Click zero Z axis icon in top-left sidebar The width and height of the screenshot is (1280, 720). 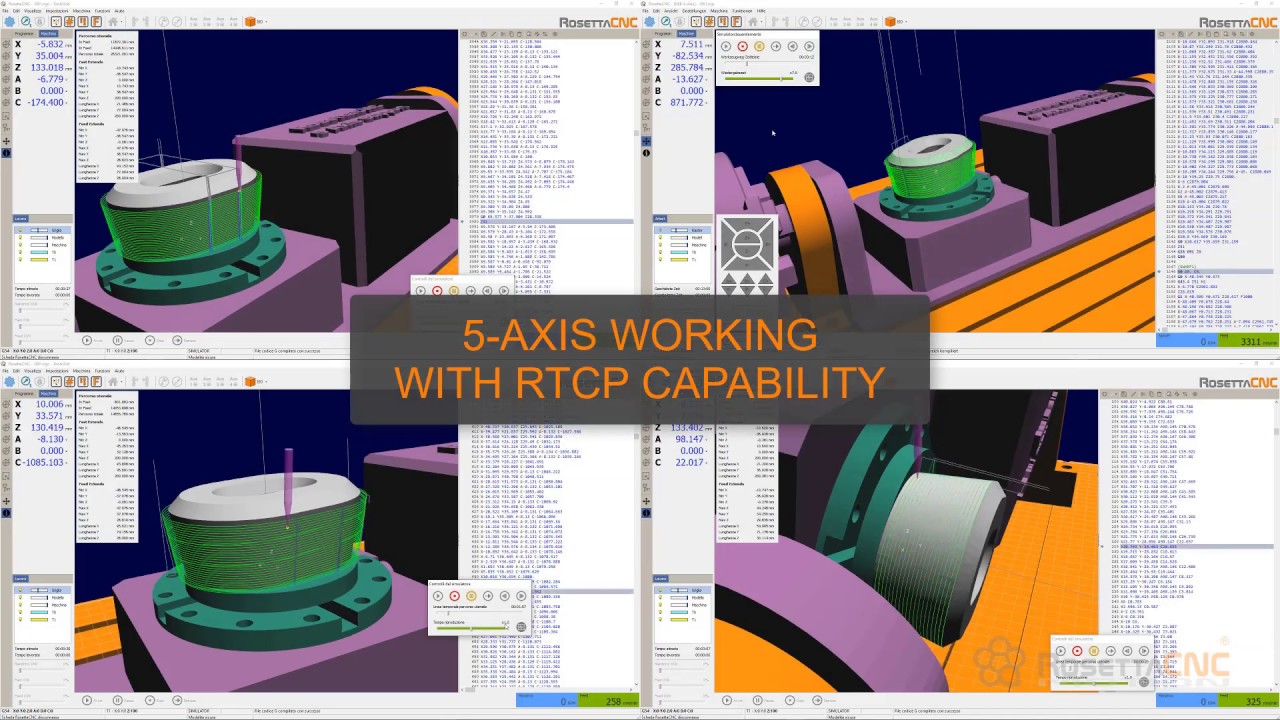6,68
